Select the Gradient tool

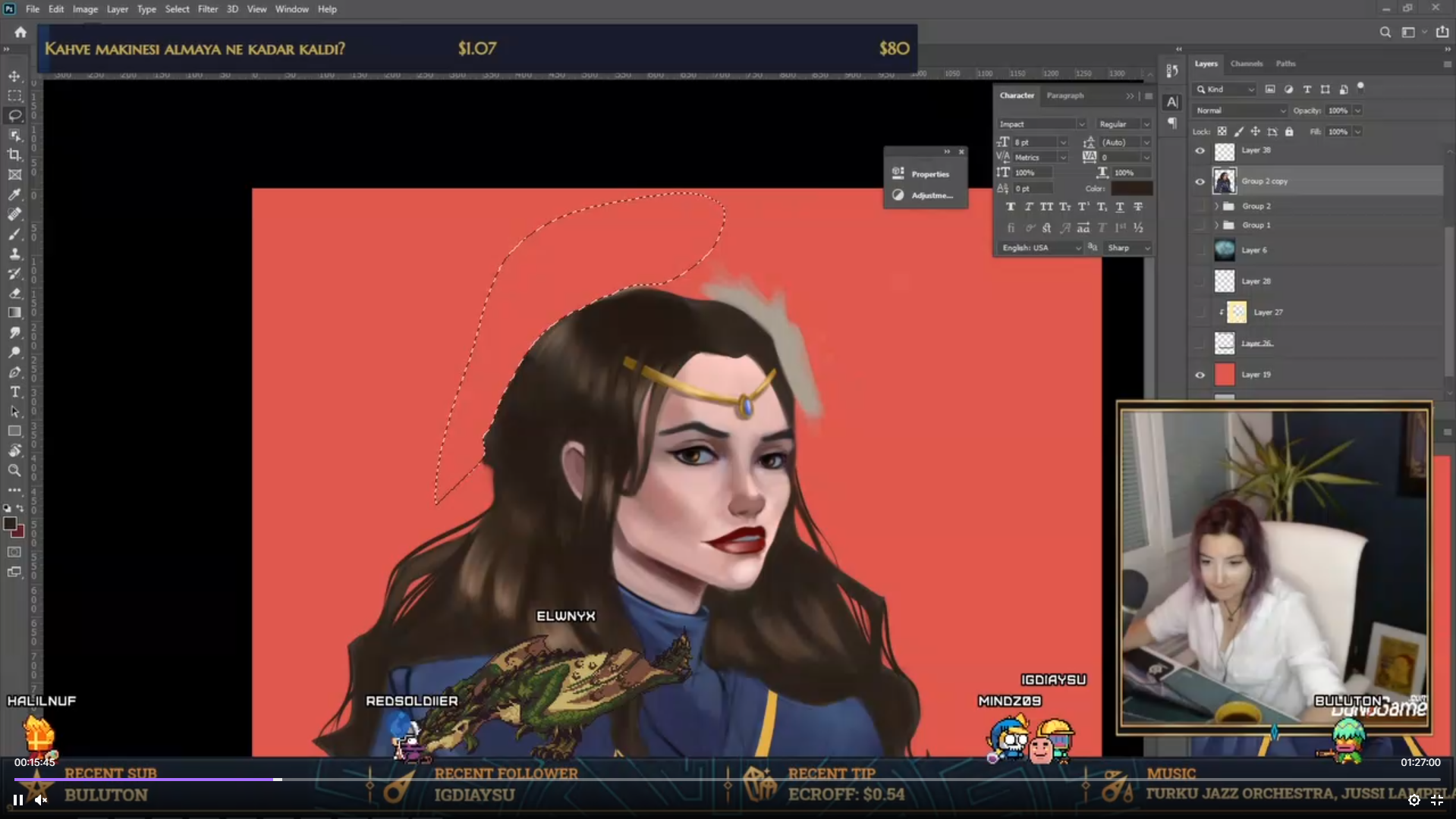coord(14,312)
